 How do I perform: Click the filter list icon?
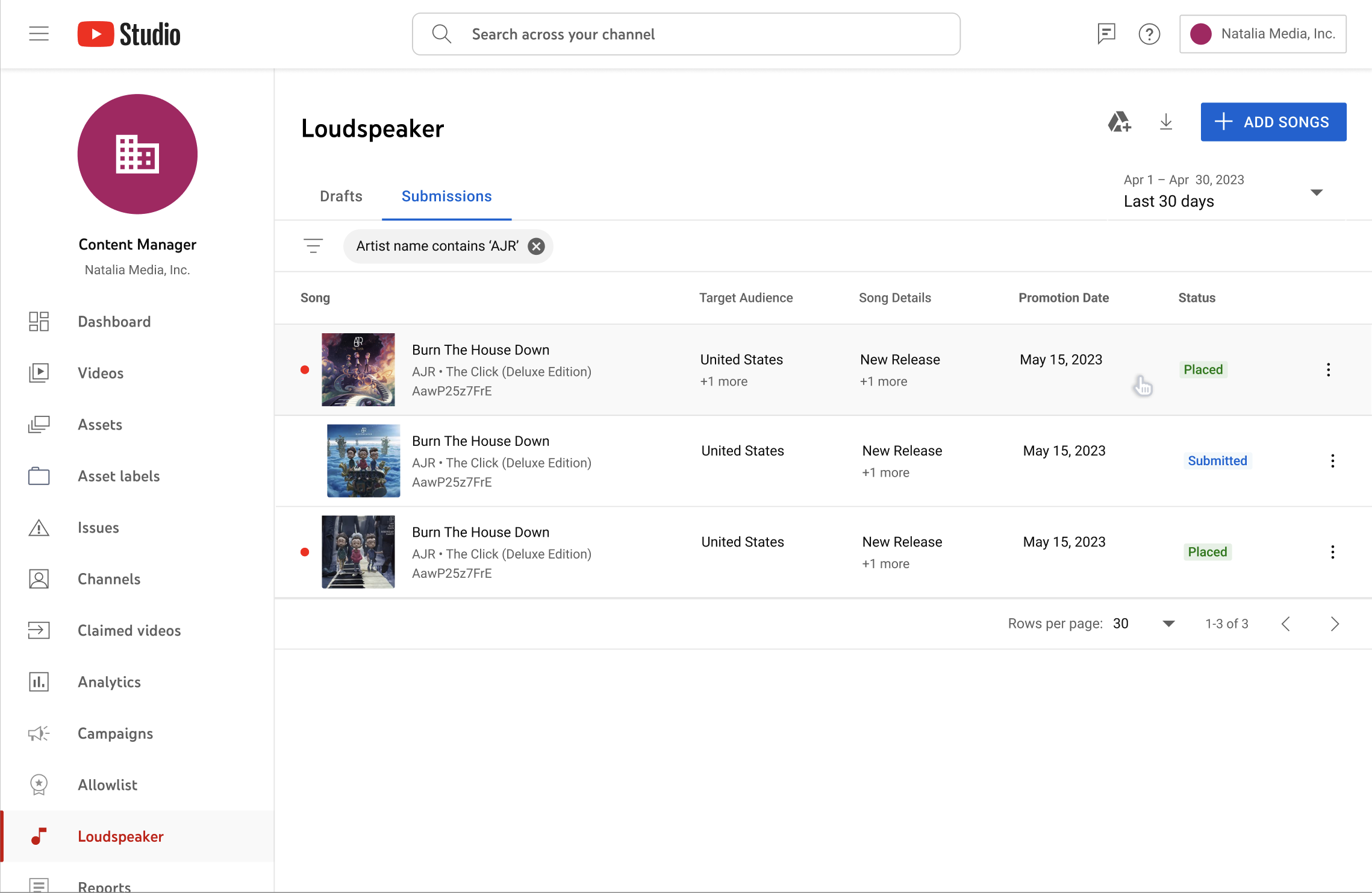(313, 246)
